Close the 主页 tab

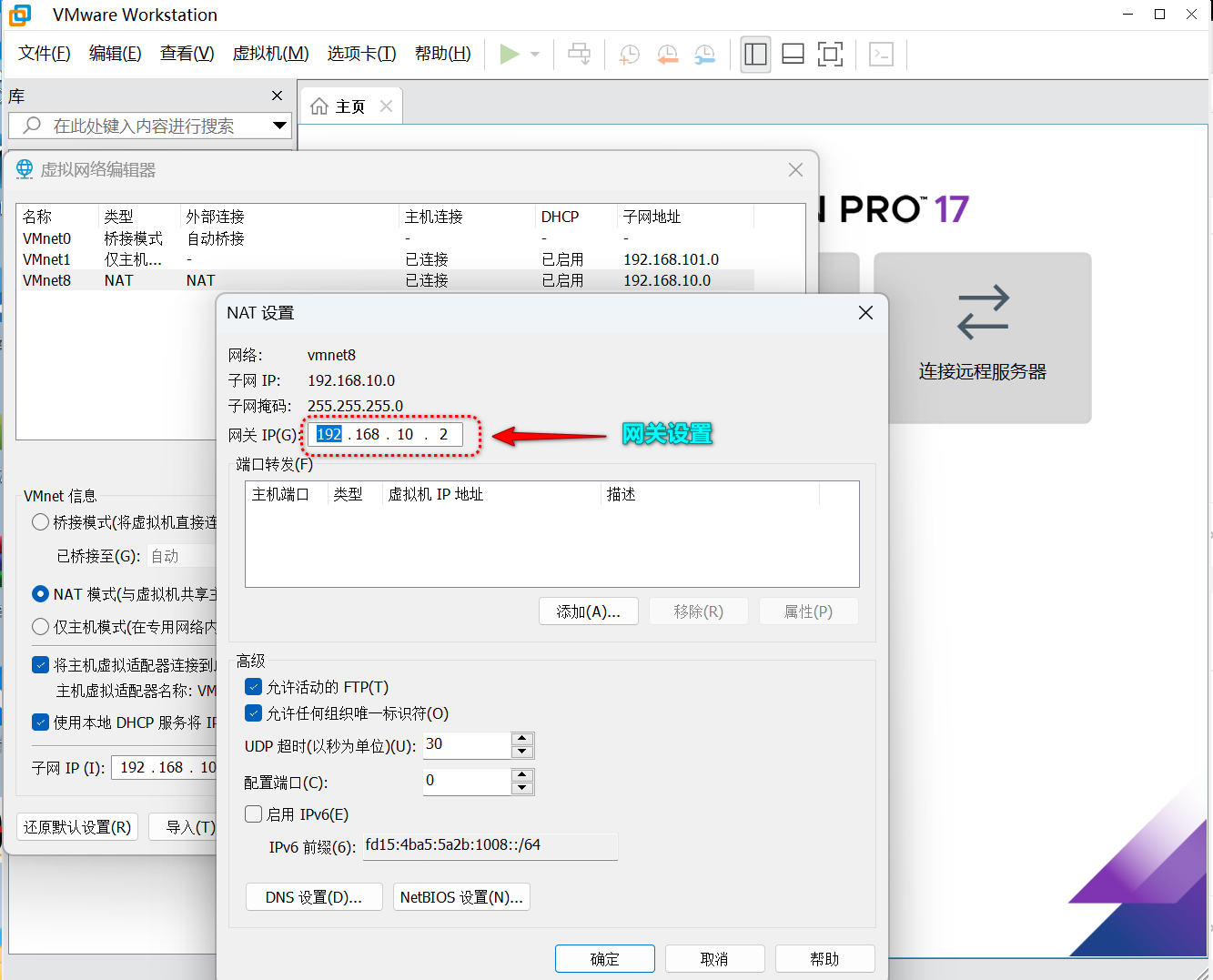point(386,106)
